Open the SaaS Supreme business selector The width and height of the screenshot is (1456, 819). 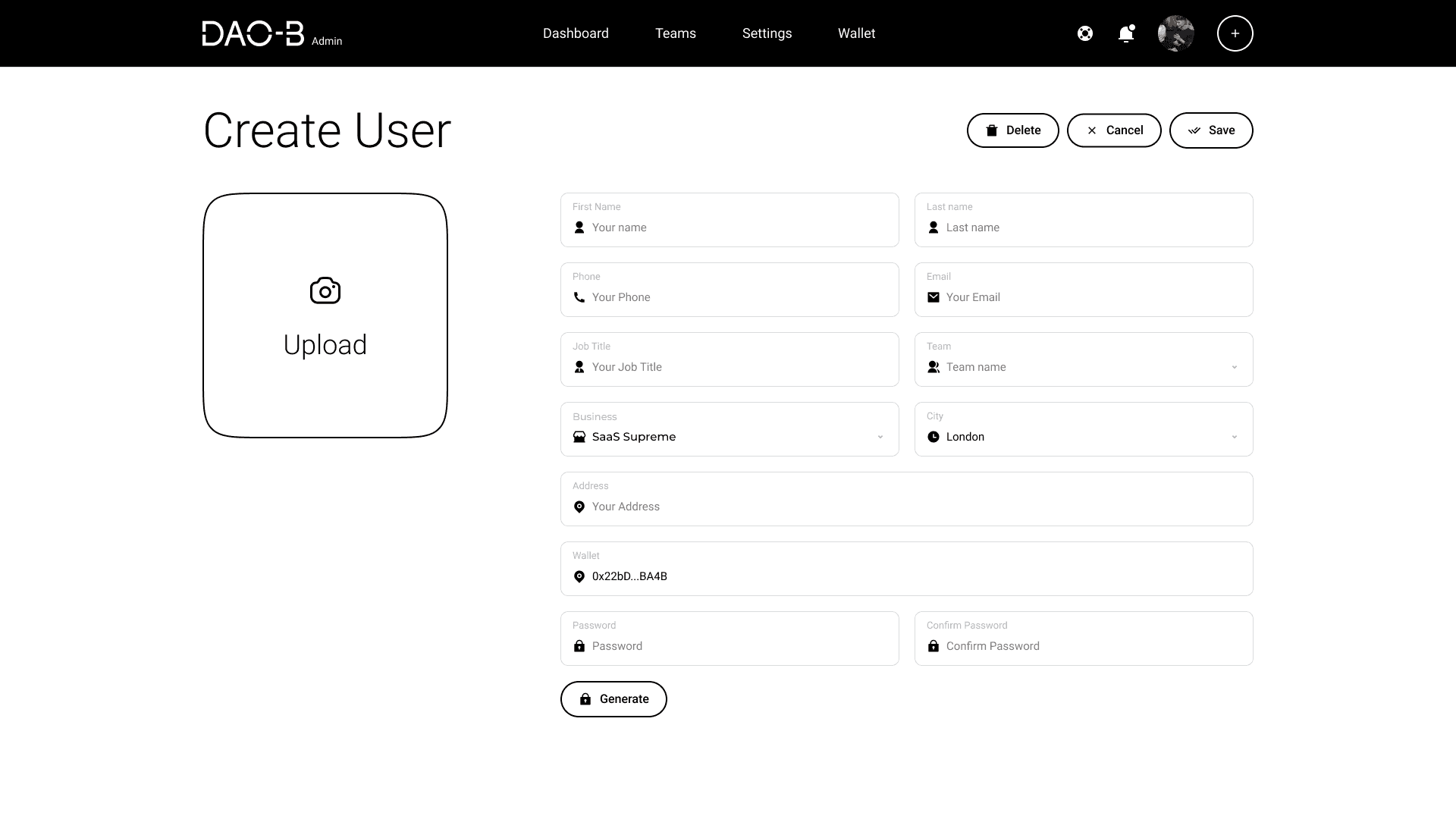pyautogui.click(x=730, y=429)
